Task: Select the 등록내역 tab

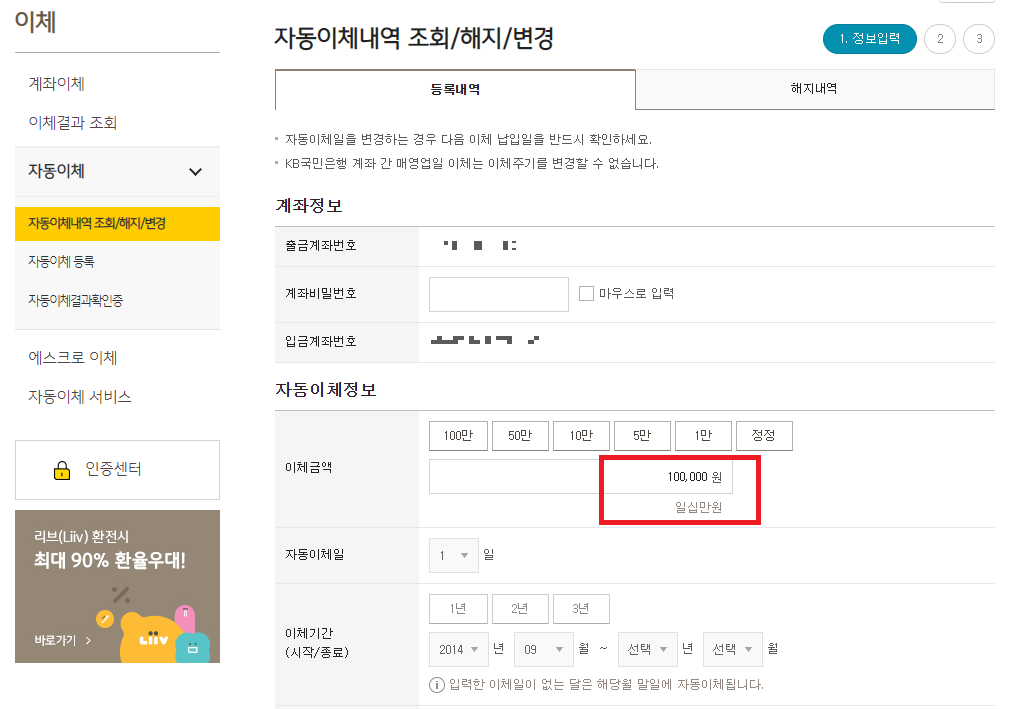Action: click(455, 90)
